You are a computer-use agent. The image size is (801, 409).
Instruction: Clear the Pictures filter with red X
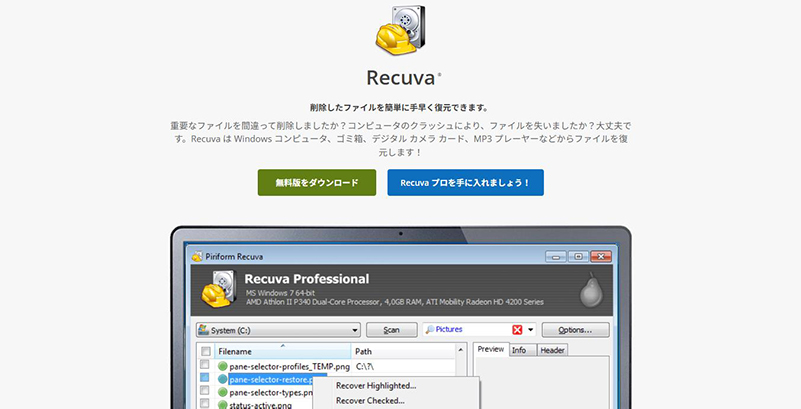pos(517,330)
